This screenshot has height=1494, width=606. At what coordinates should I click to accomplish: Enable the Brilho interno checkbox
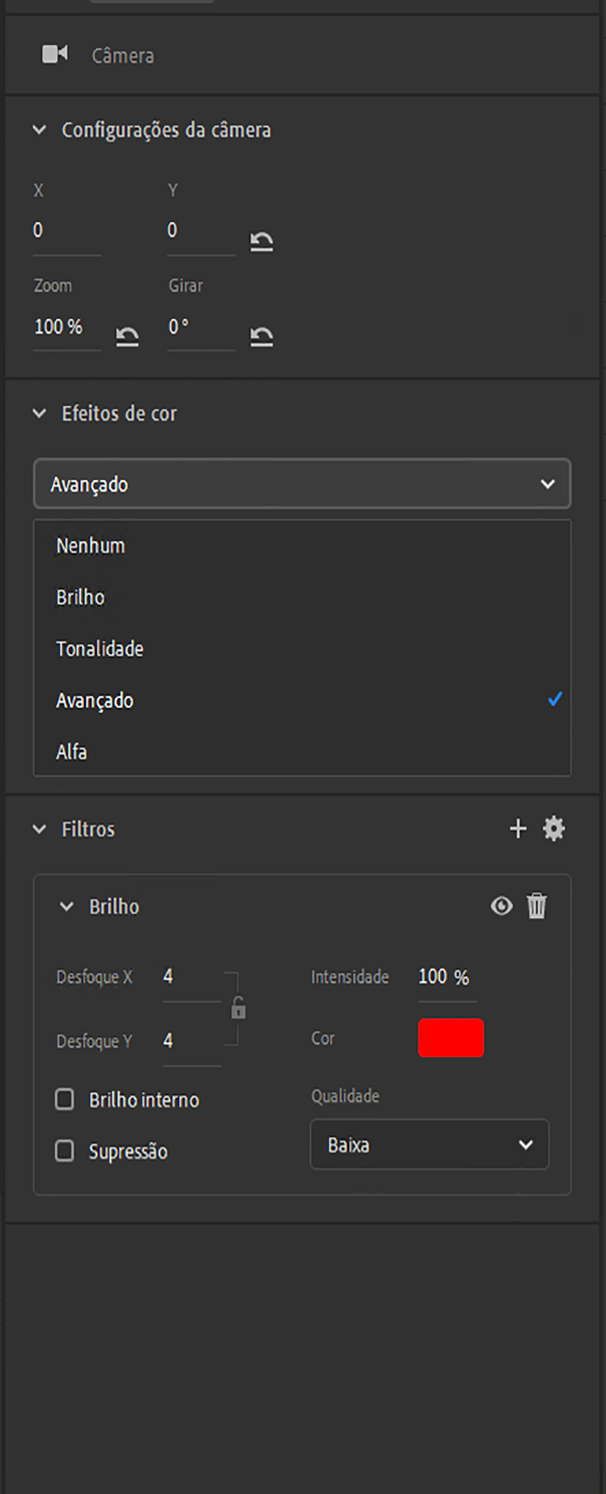(64, 1099)
